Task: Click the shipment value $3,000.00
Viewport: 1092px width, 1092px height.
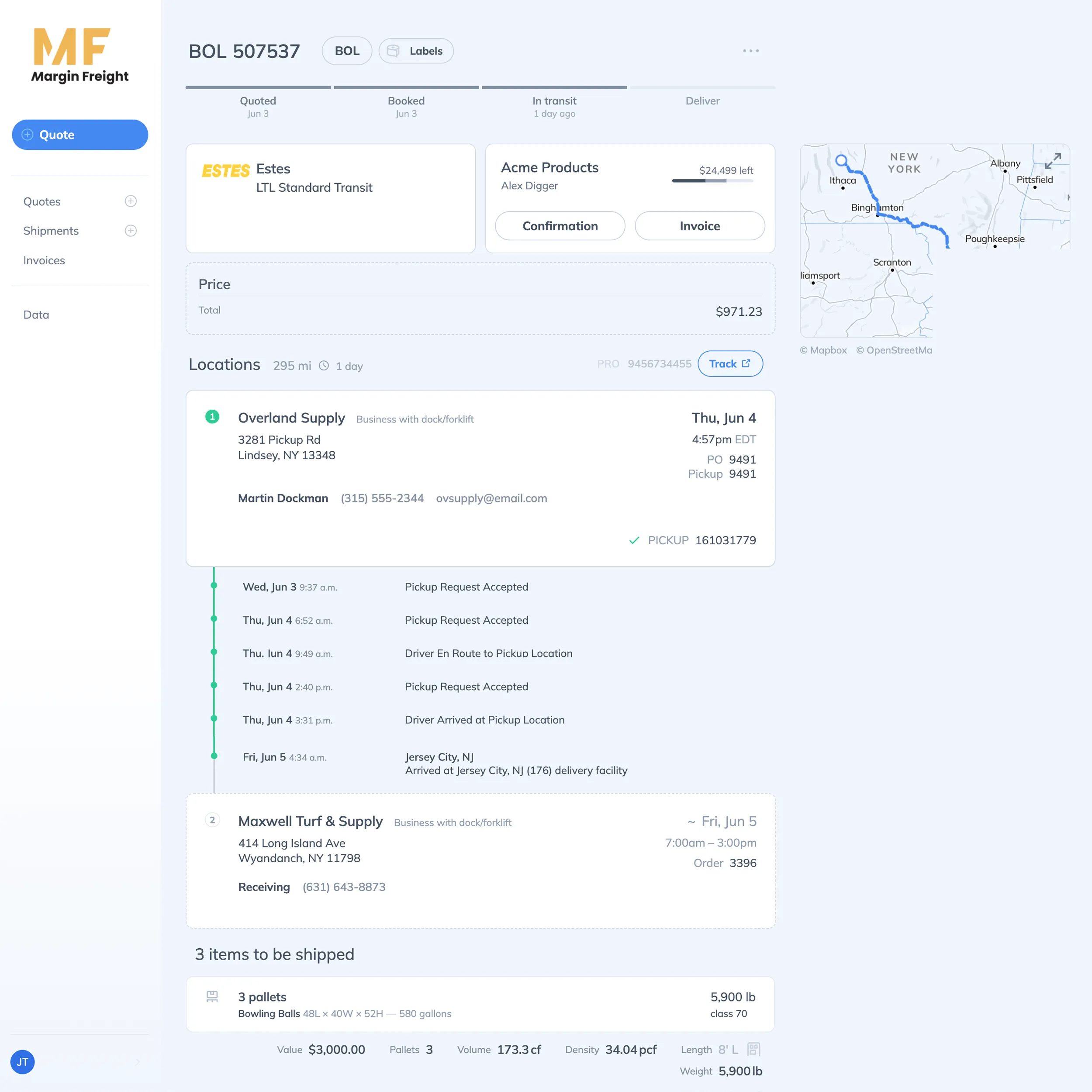Action: [x=337, y=1050]
